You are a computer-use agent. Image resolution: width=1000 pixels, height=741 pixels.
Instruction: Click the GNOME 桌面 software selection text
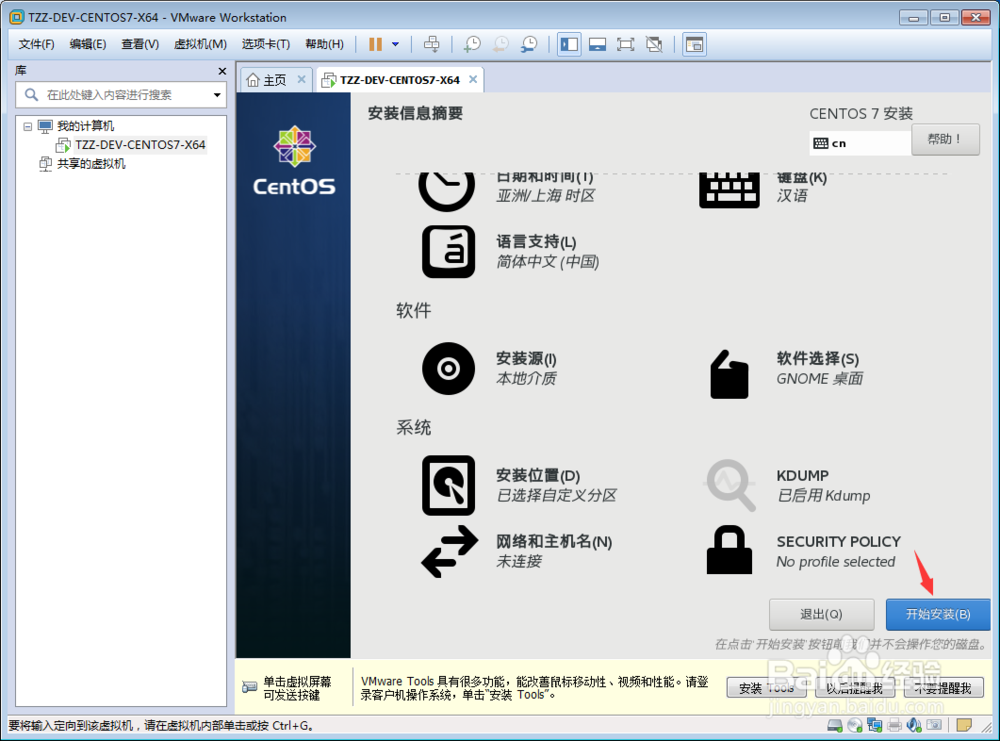pyautogui.click(x=820, y=378)
